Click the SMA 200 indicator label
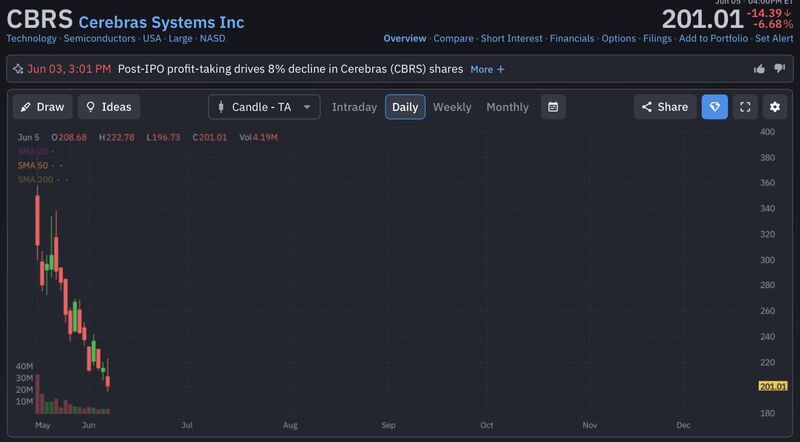800x442 pixels. point(35,180)
